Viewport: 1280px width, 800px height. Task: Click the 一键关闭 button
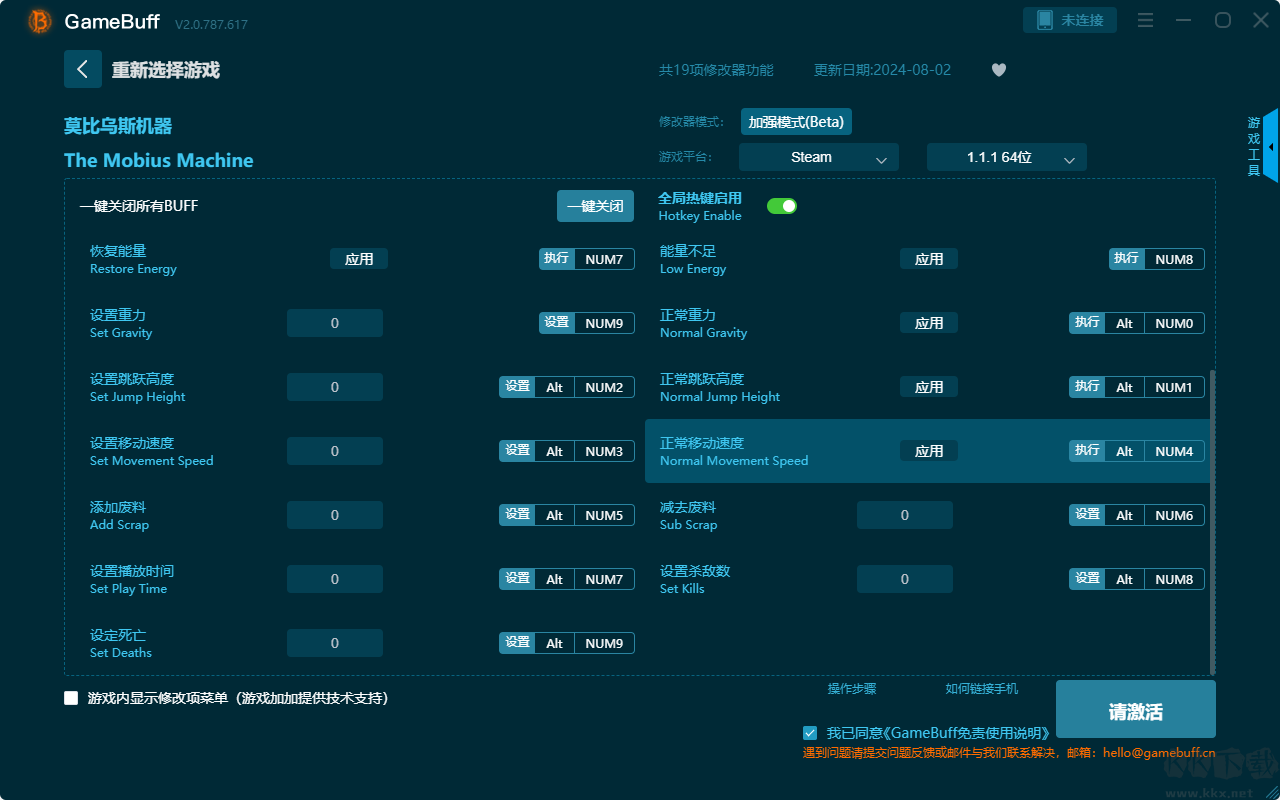pyautogui.click(x=596, y=206)
